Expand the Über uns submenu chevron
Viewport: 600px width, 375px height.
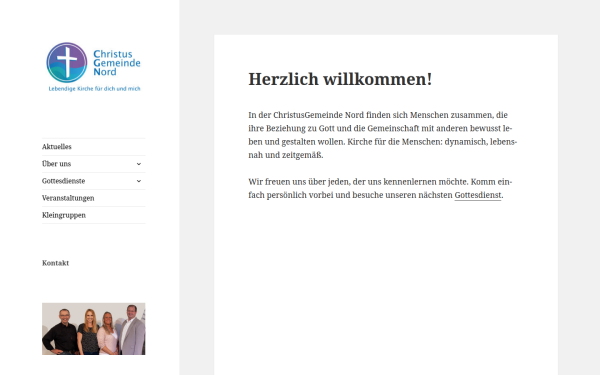pos(139,164)
